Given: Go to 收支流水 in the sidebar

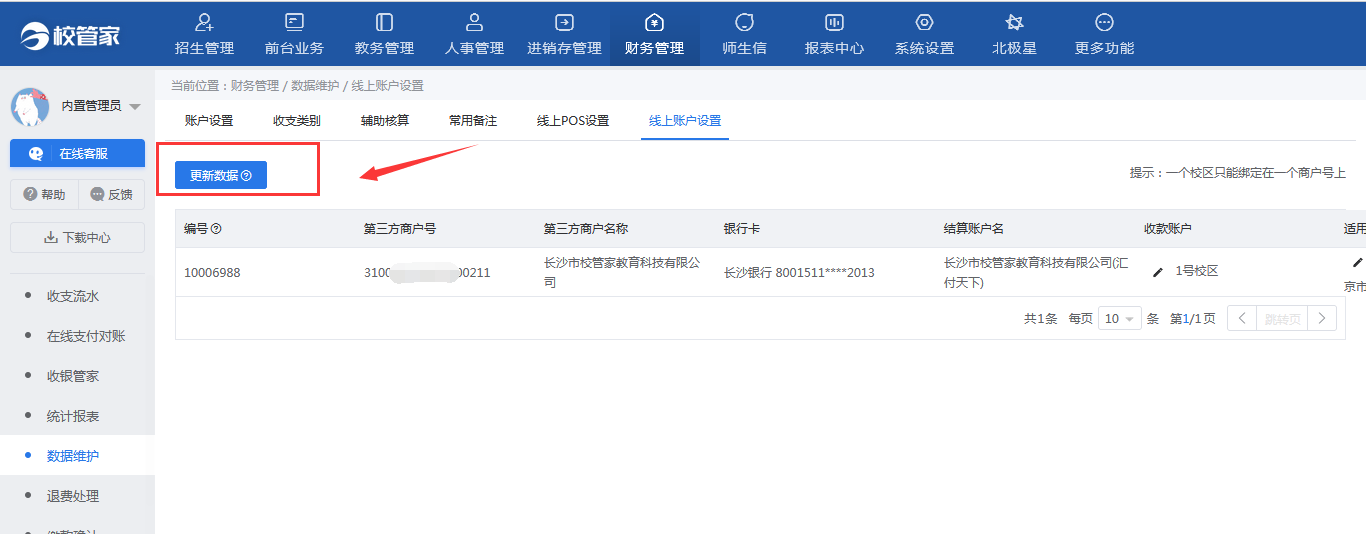Looking at the screenshot, I should pos(73,296).
